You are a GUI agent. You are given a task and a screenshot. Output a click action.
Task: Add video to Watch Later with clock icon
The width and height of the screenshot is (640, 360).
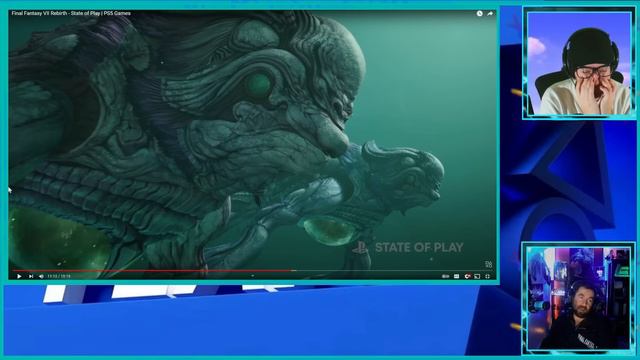click(x=480, y=13)
